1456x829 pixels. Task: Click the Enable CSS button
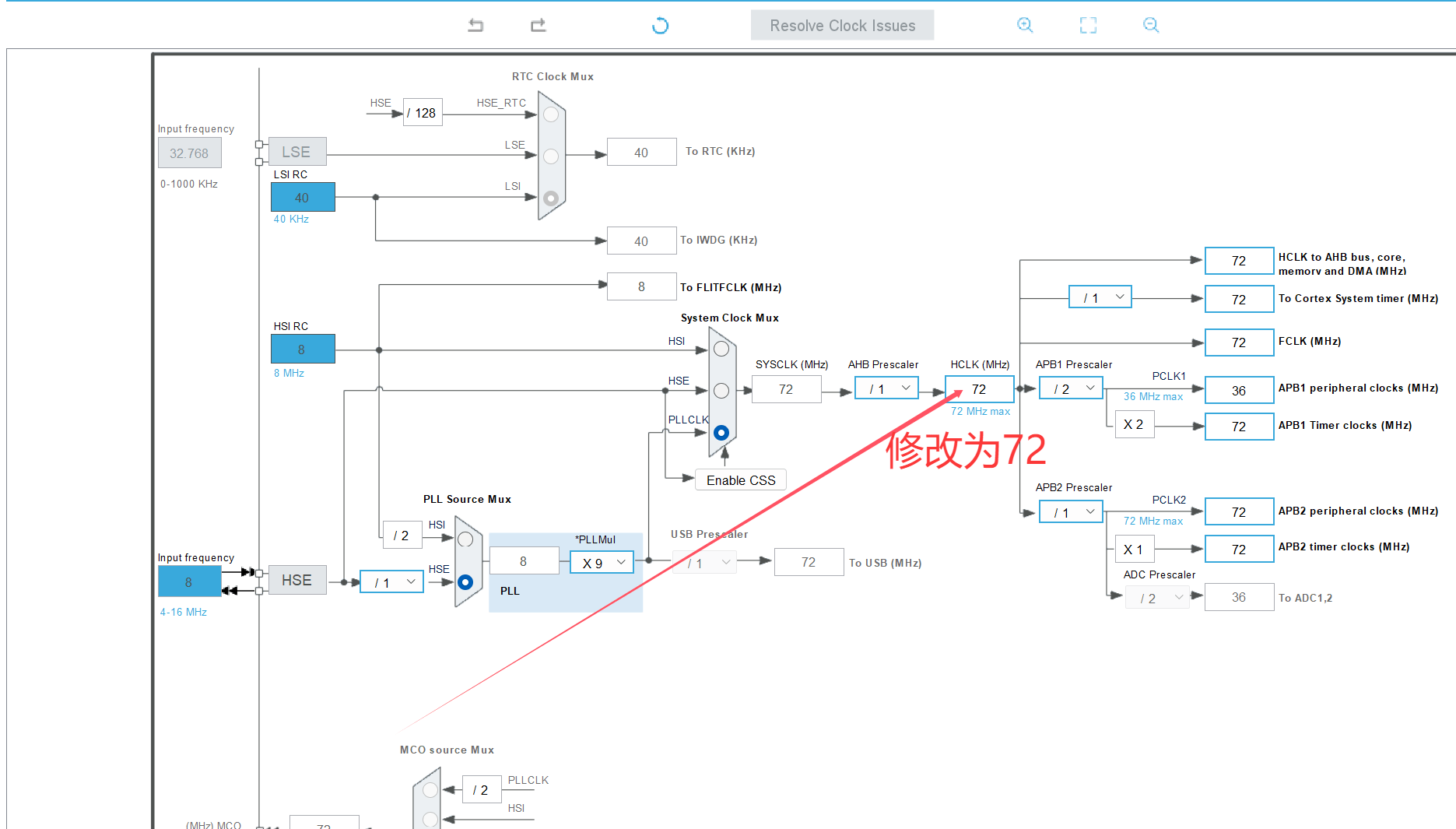click(x=739, y=479)
